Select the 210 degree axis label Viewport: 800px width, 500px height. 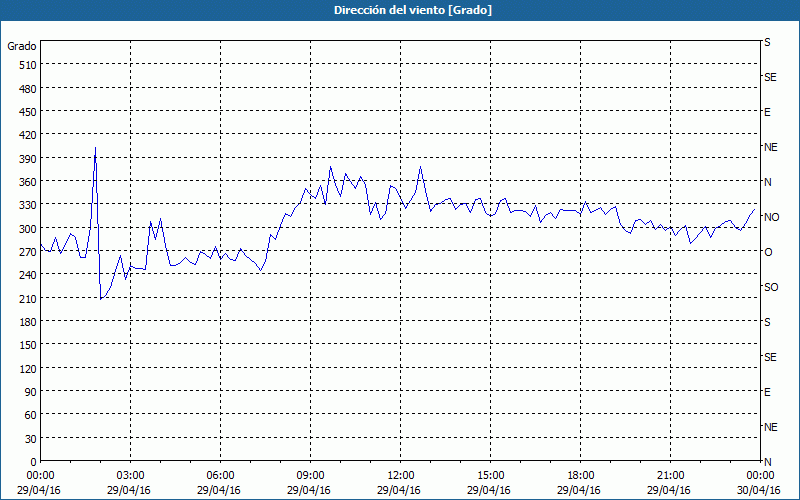(29, 298)
